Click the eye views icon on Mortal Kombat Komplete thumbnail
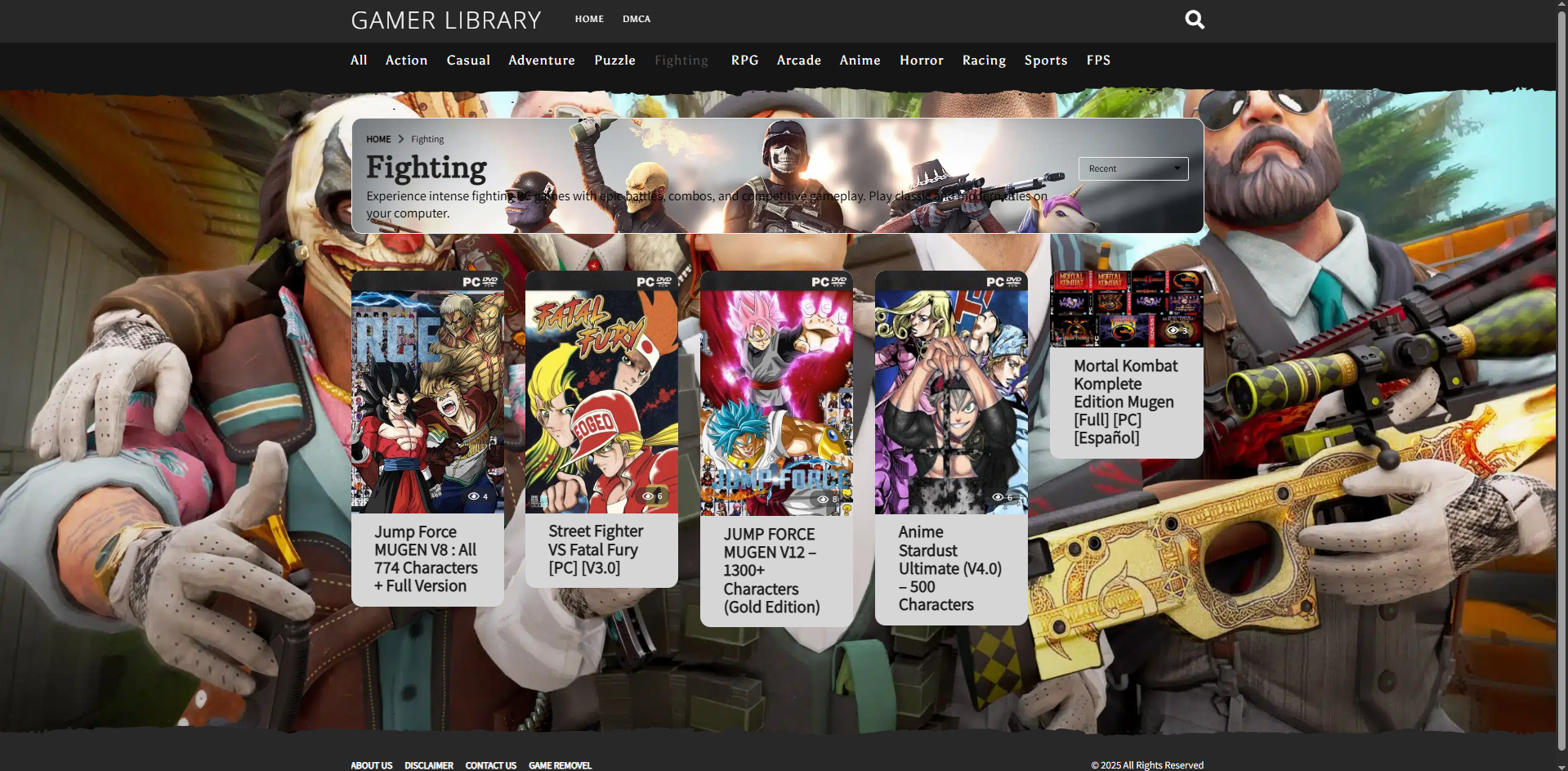 1173,330
